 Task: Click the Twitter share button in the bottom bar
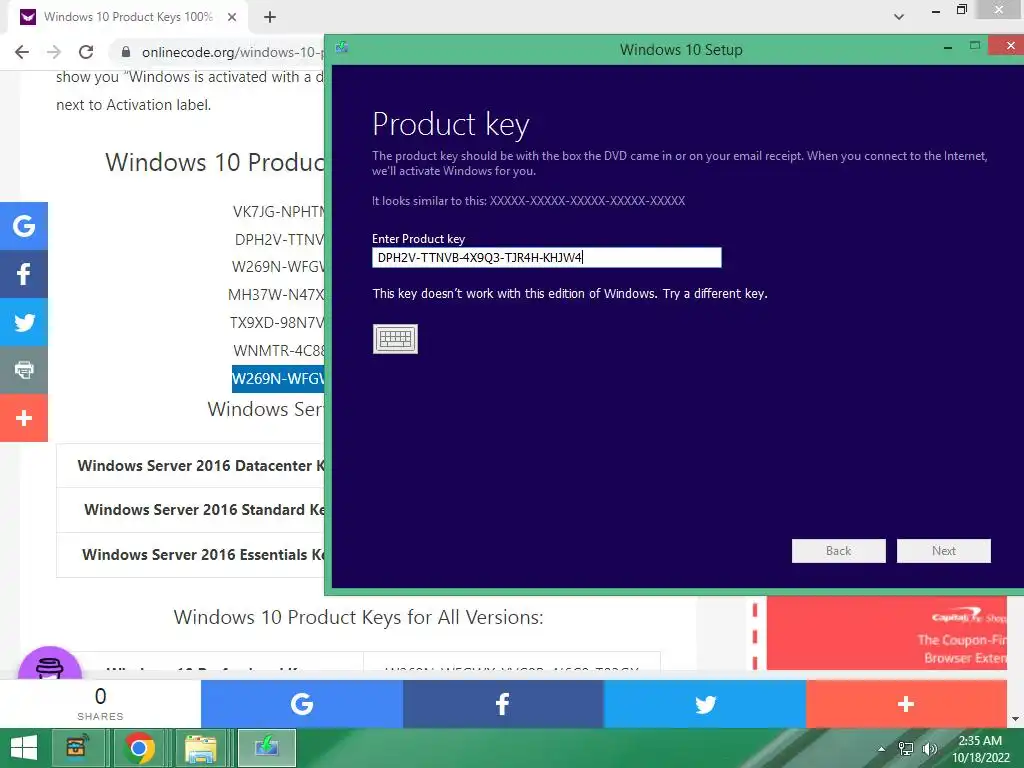[705, 704]
